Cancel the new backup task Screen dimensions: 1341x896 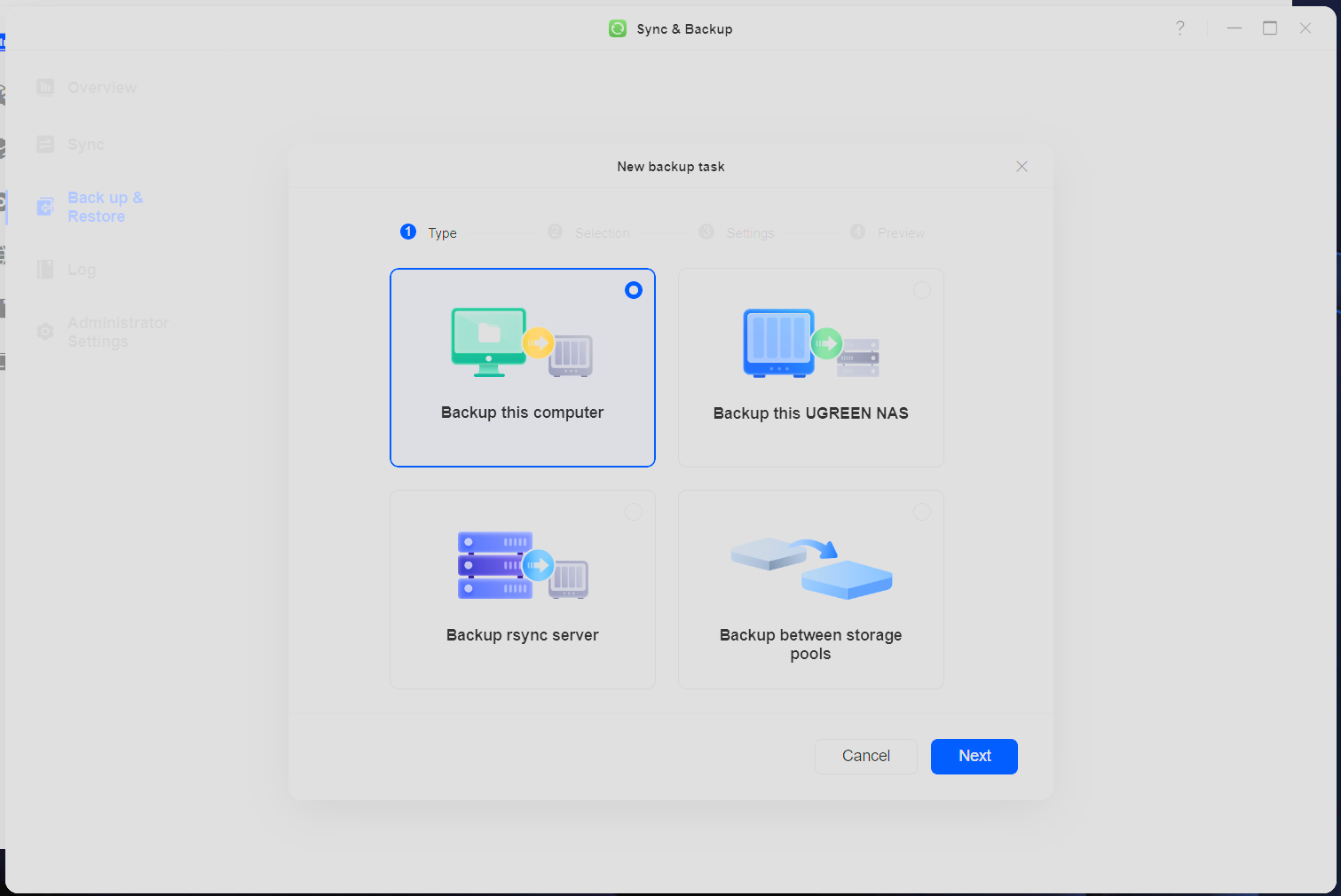tap(865, 756)
